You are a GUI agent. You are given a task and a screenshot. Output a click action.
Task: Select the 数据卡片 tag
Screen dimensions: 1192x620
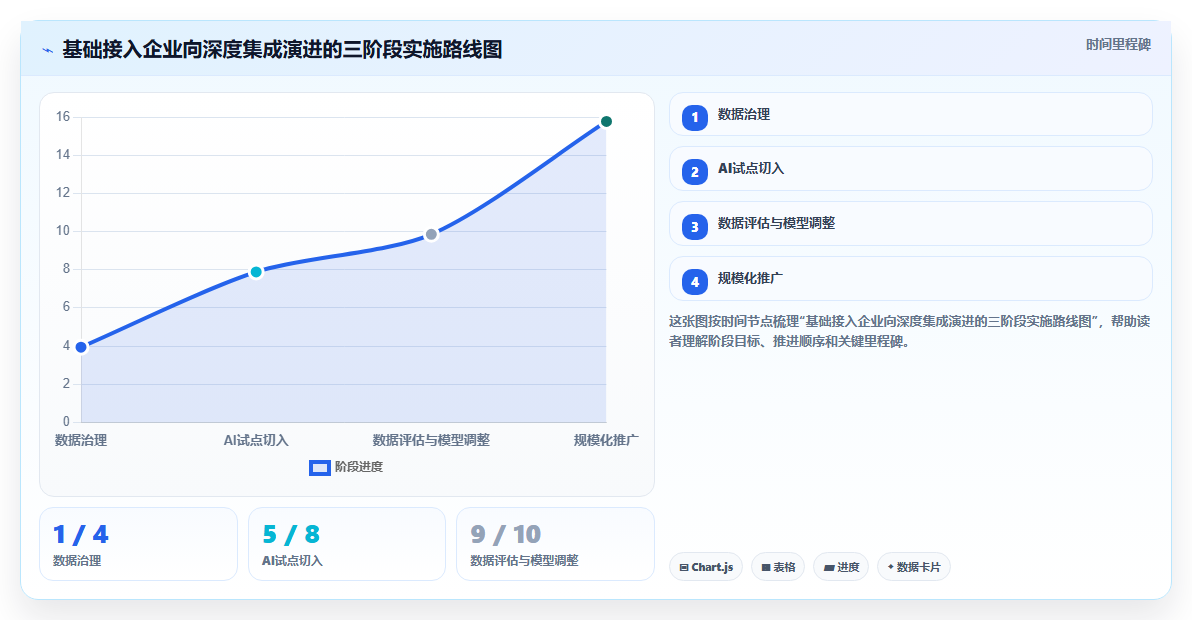914,567
